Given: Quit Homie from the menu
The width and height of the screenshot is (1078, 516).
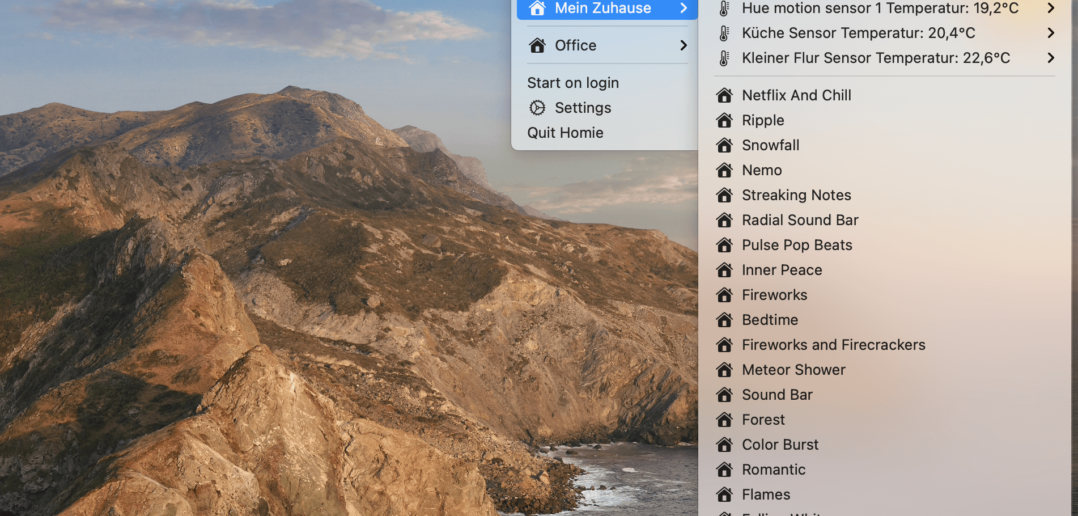Looking at the screenshot, I should (x=565, y=133).
